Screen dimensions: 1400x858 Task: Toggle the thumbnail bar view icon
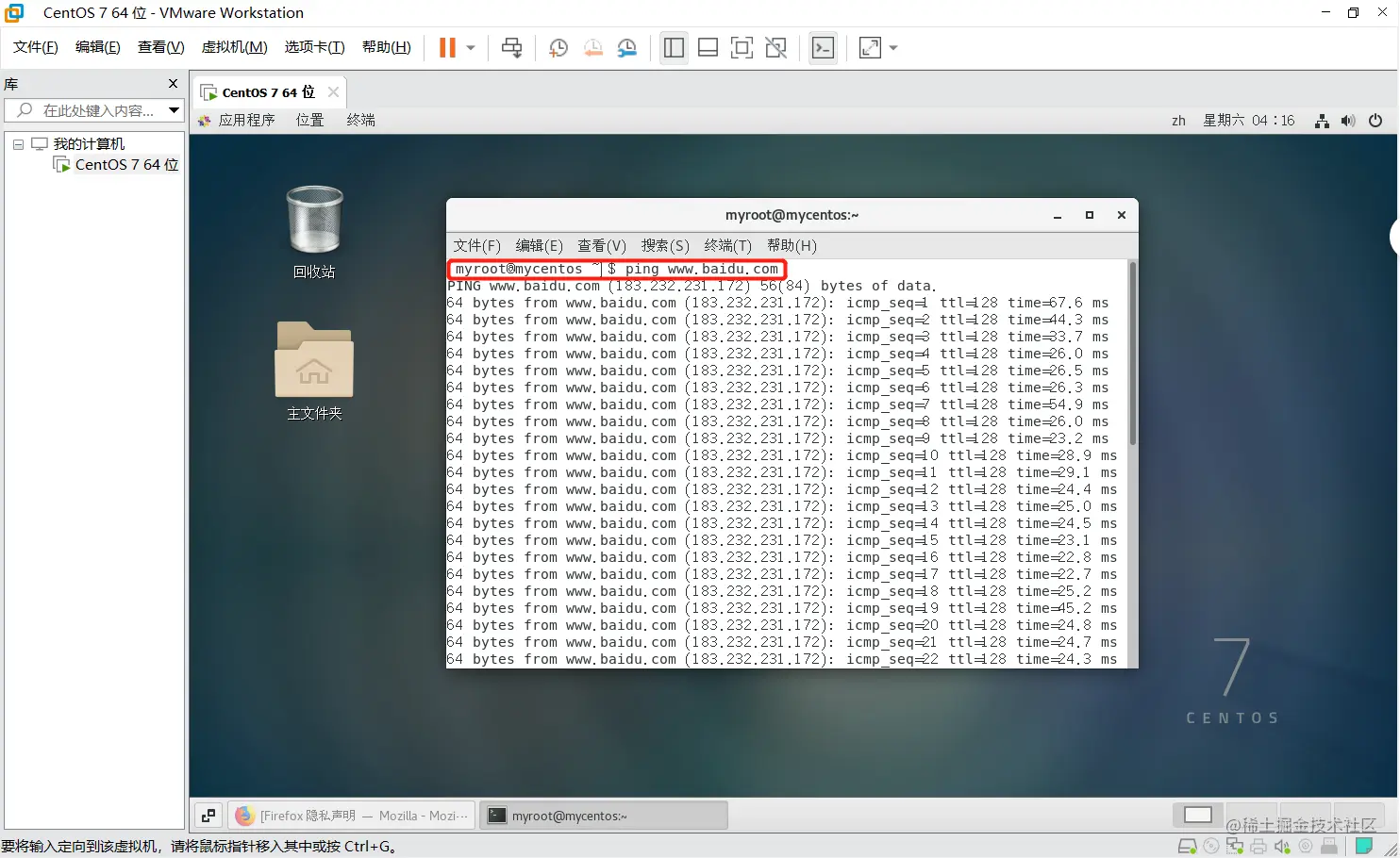pos(708,48)
